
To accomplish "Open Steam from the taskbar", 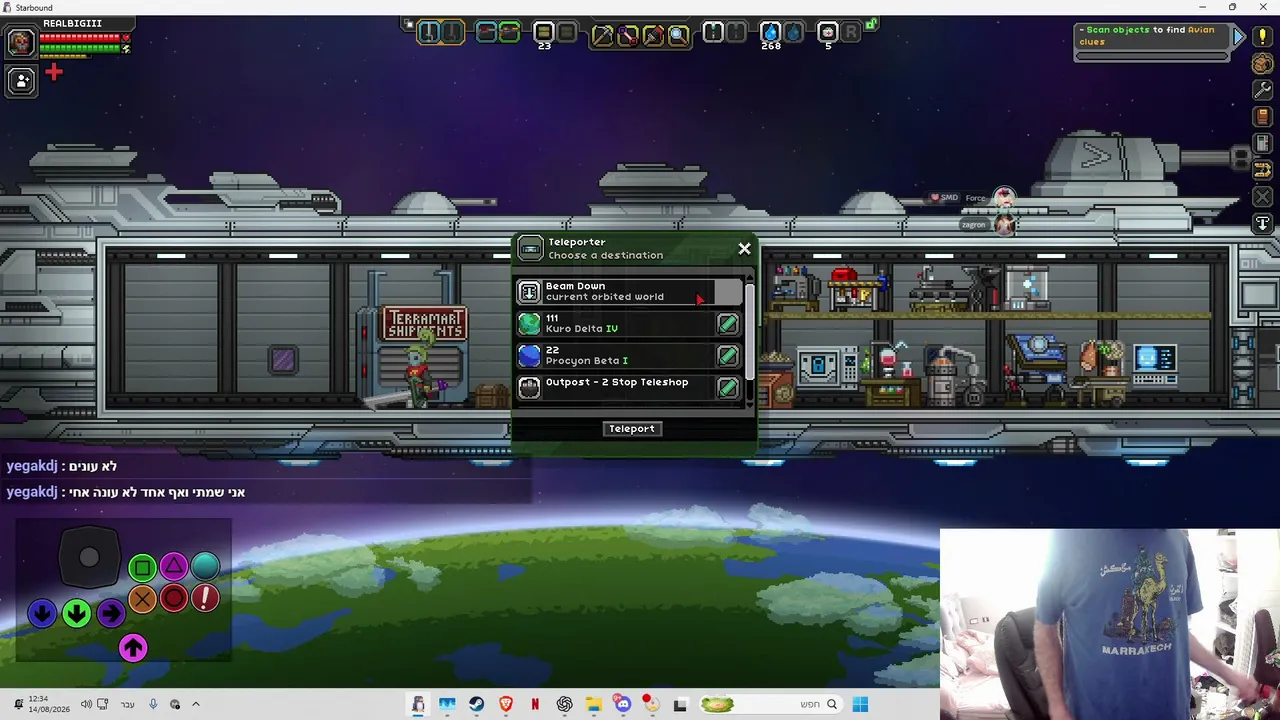I will tap(476, 704).
